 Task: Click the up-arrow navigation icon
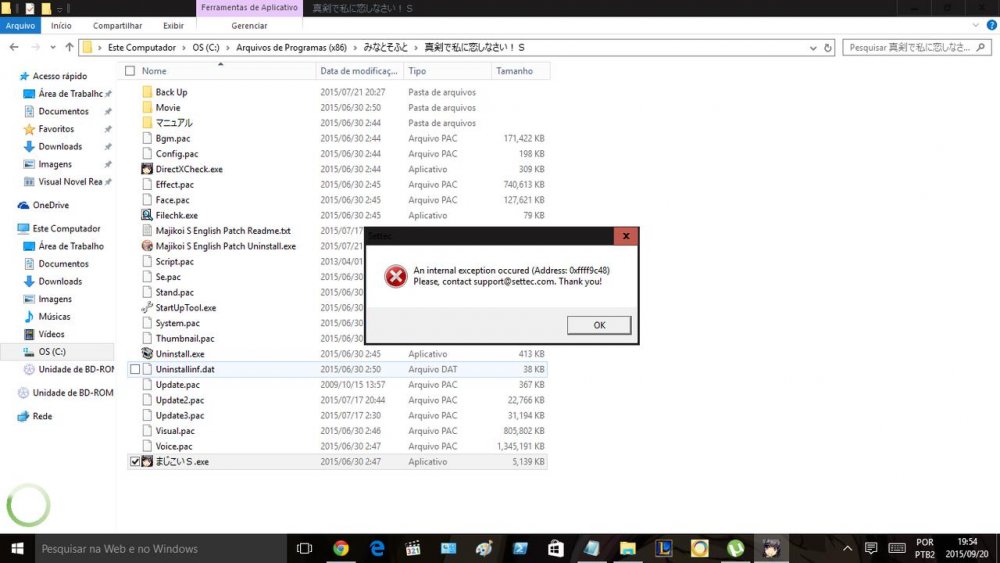pyautogui.click(x=69, y=47)
